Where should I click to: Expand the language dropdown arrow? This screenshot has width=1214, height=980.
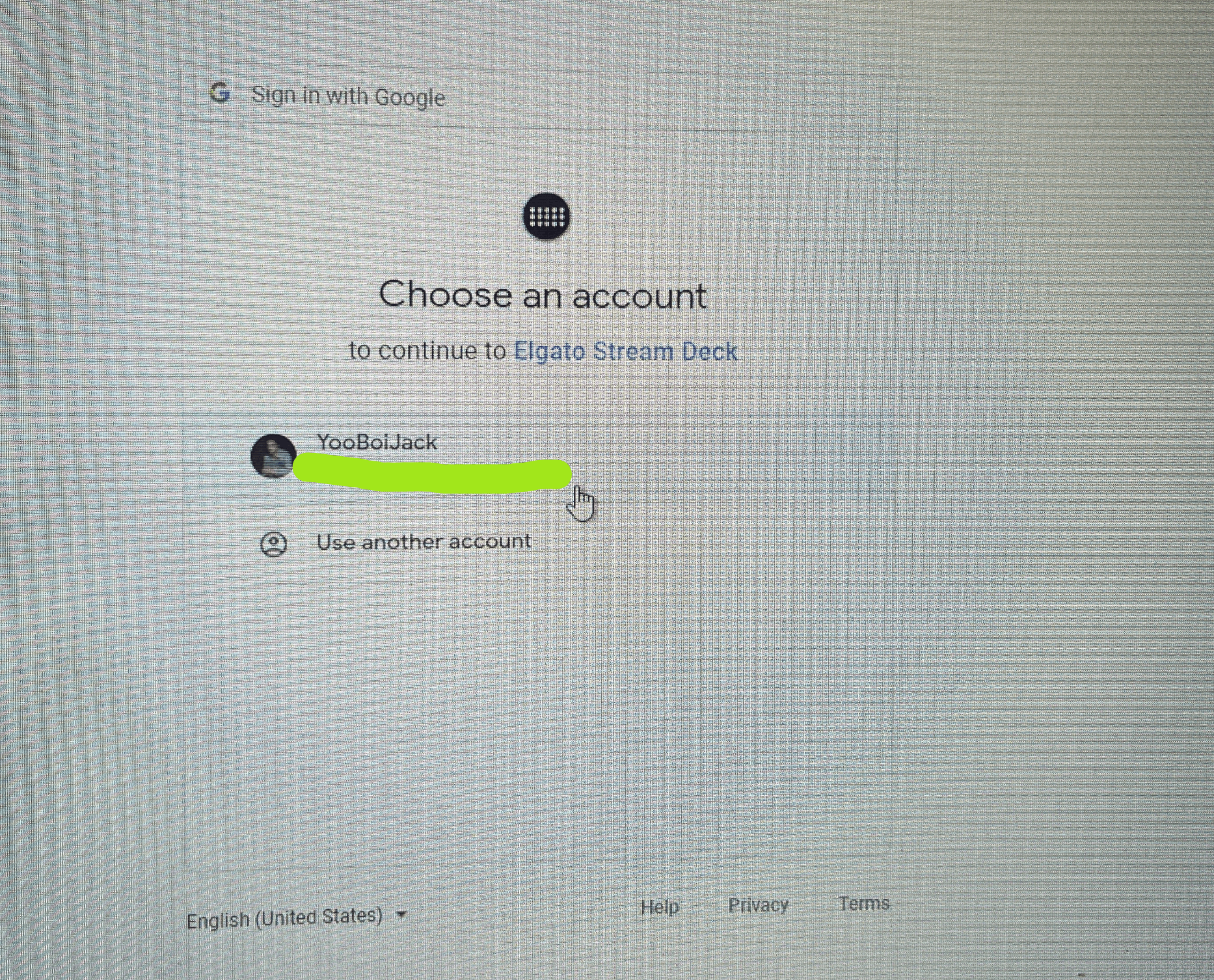click(401, 914)
